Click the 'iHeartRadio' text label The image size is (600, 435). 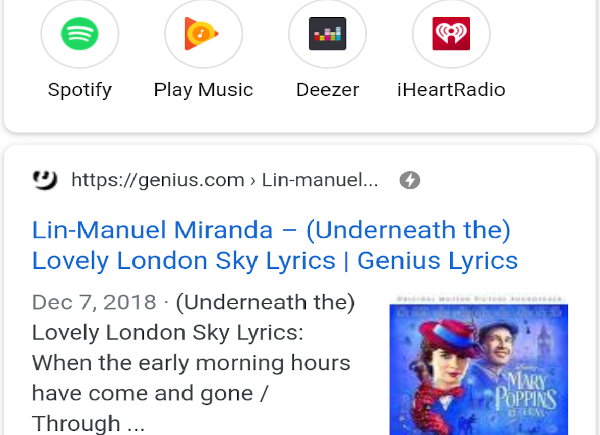coord(451,90)
